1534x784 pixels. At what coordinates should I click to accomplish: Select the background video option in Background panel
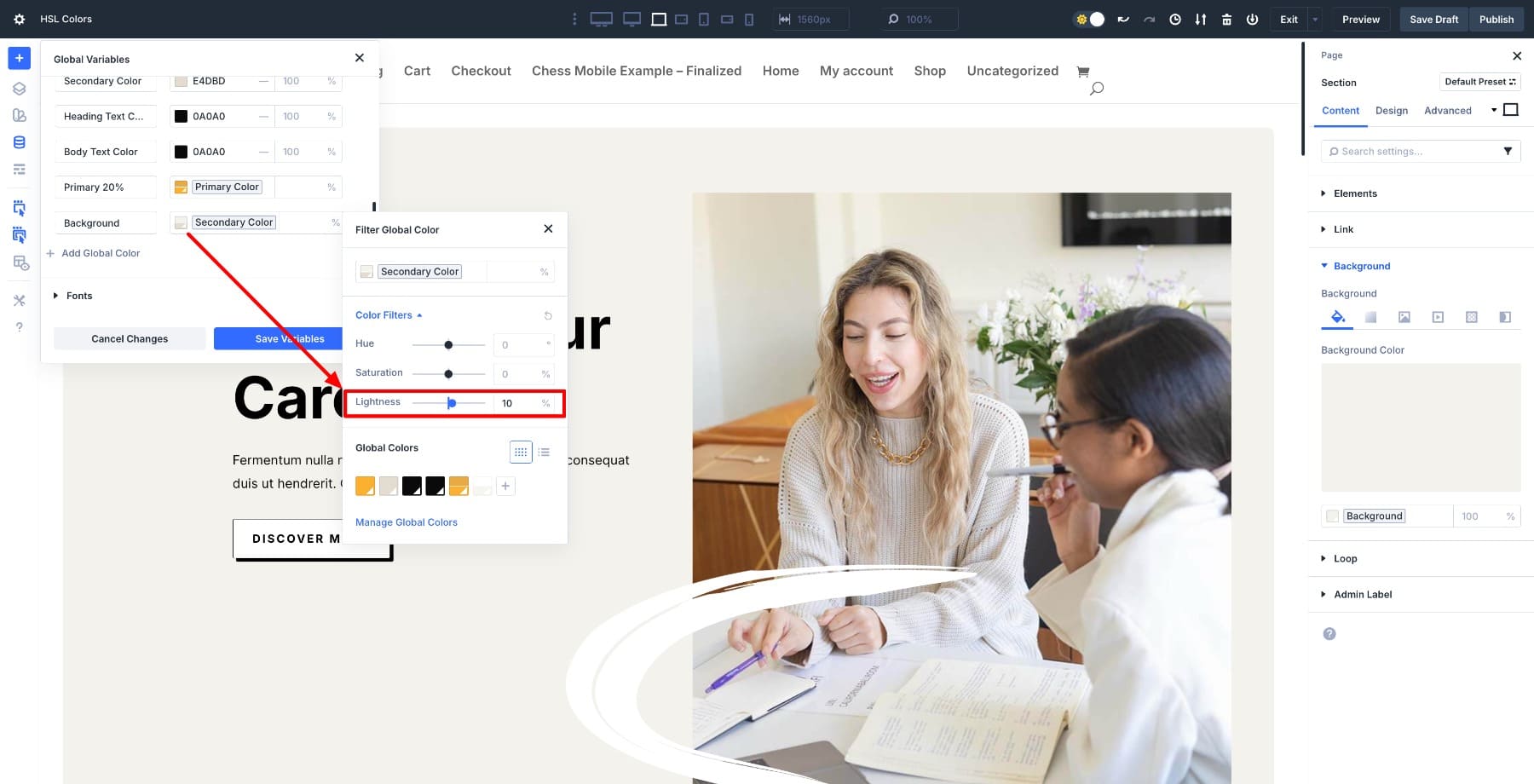click(x=1438, y=316)
